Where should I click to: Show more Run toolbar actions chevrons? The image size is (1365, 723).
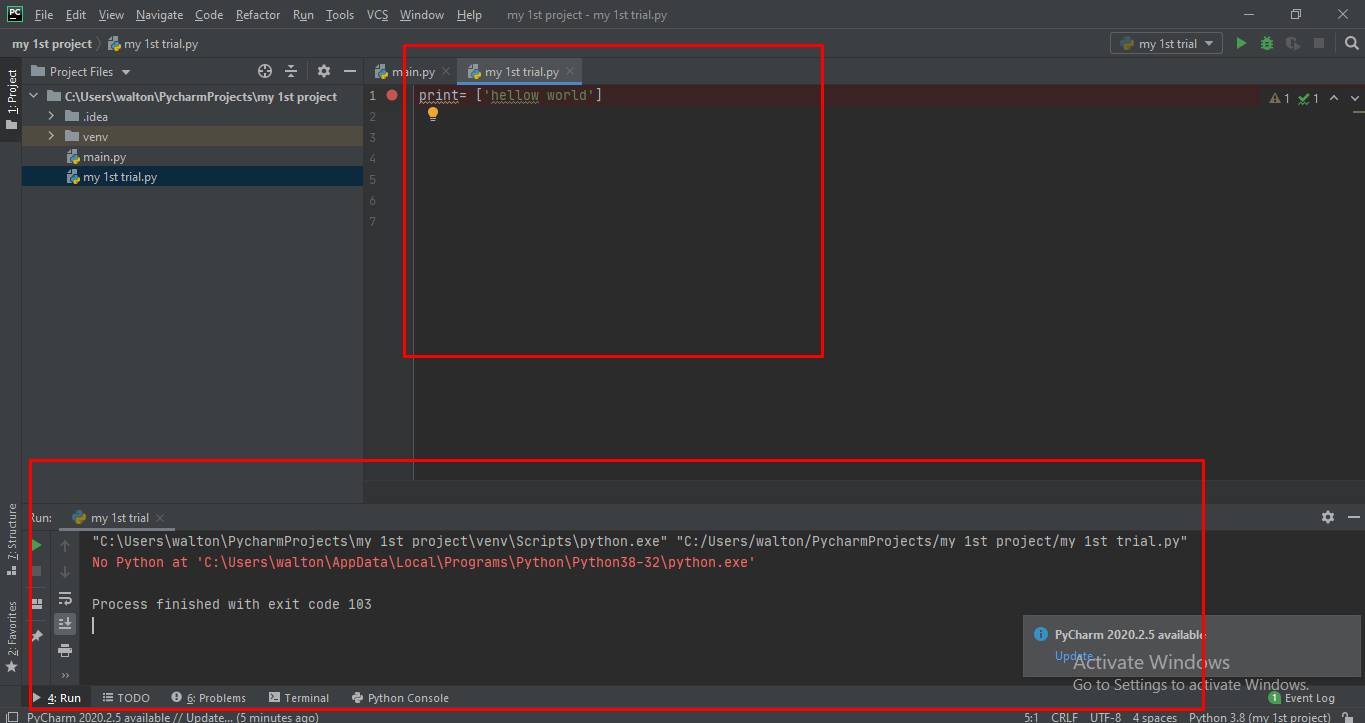click(65, 675)
